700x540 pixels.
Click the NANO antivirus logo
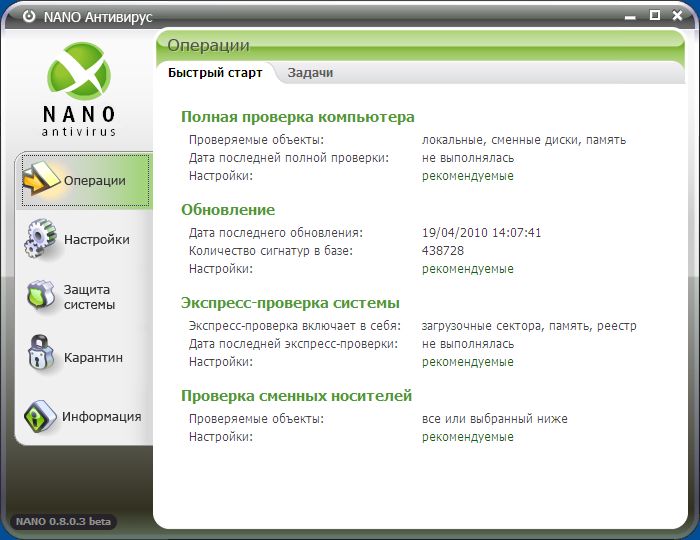(x=79, y=89)
